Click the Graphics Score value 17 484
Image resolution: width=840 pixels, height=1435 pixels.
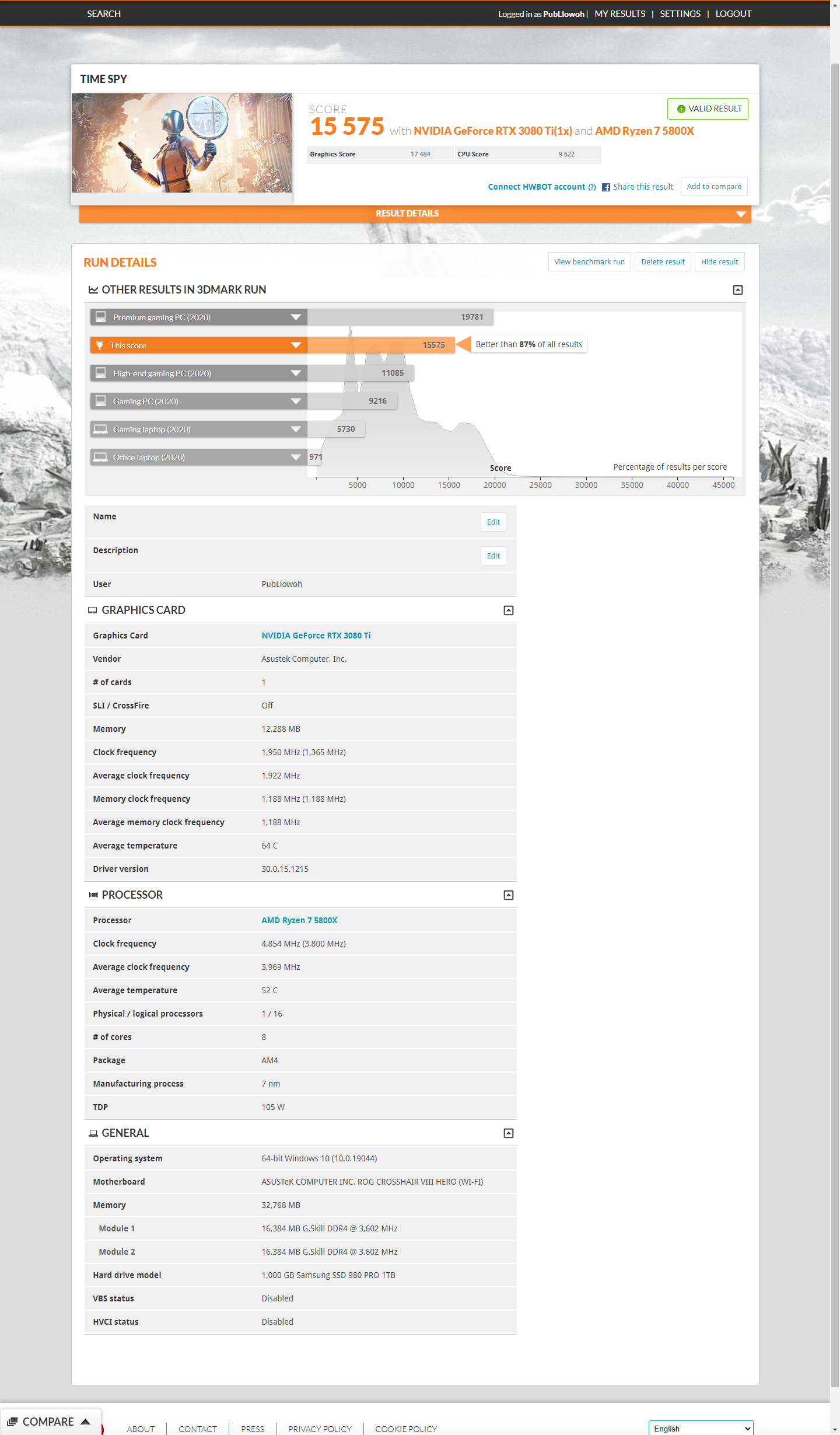[x=421, y=154]
